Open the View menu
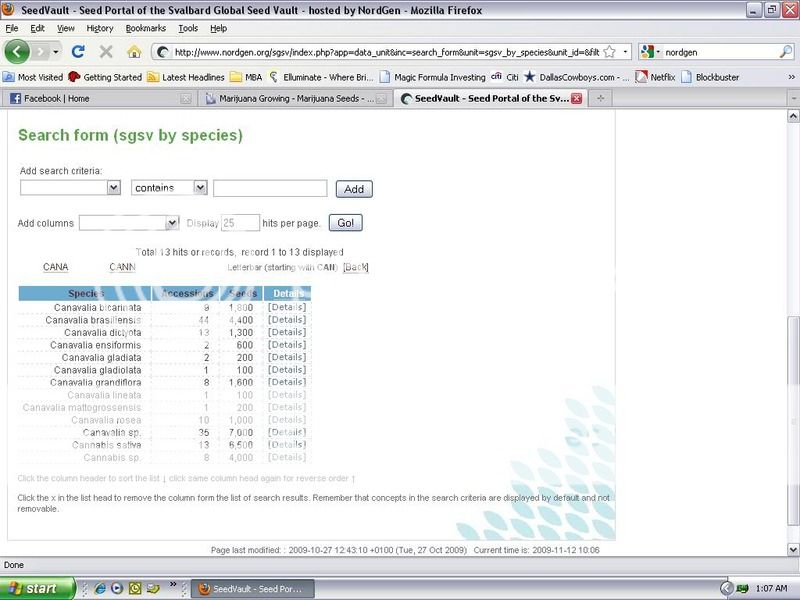800x600 pixels. (x=65, y=28)
